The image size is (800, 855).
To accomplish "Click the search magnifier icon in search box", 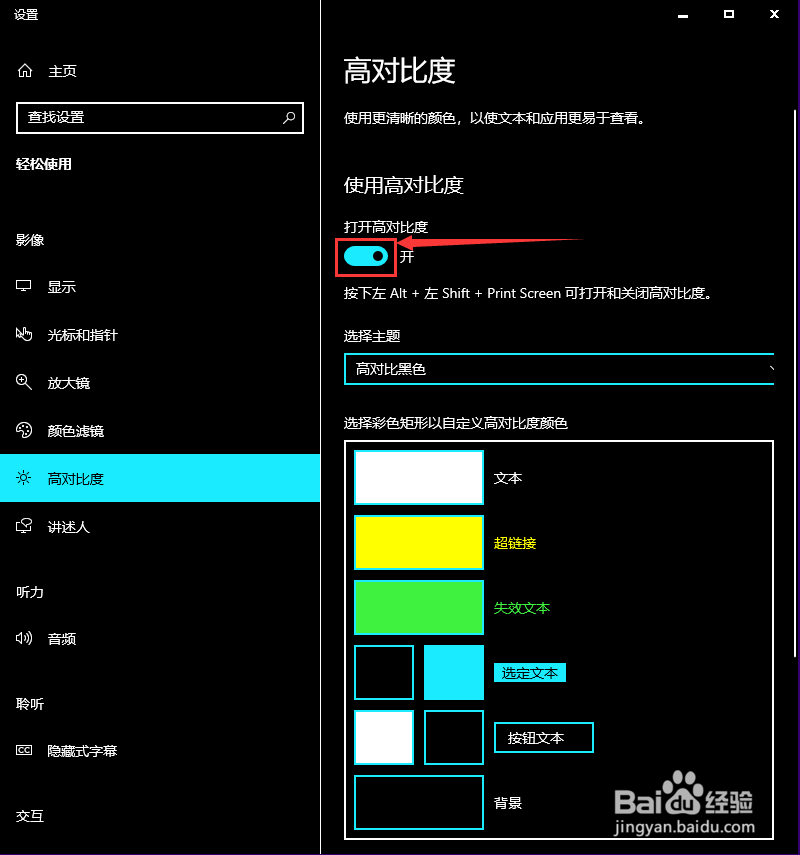I will coord(289,117).
